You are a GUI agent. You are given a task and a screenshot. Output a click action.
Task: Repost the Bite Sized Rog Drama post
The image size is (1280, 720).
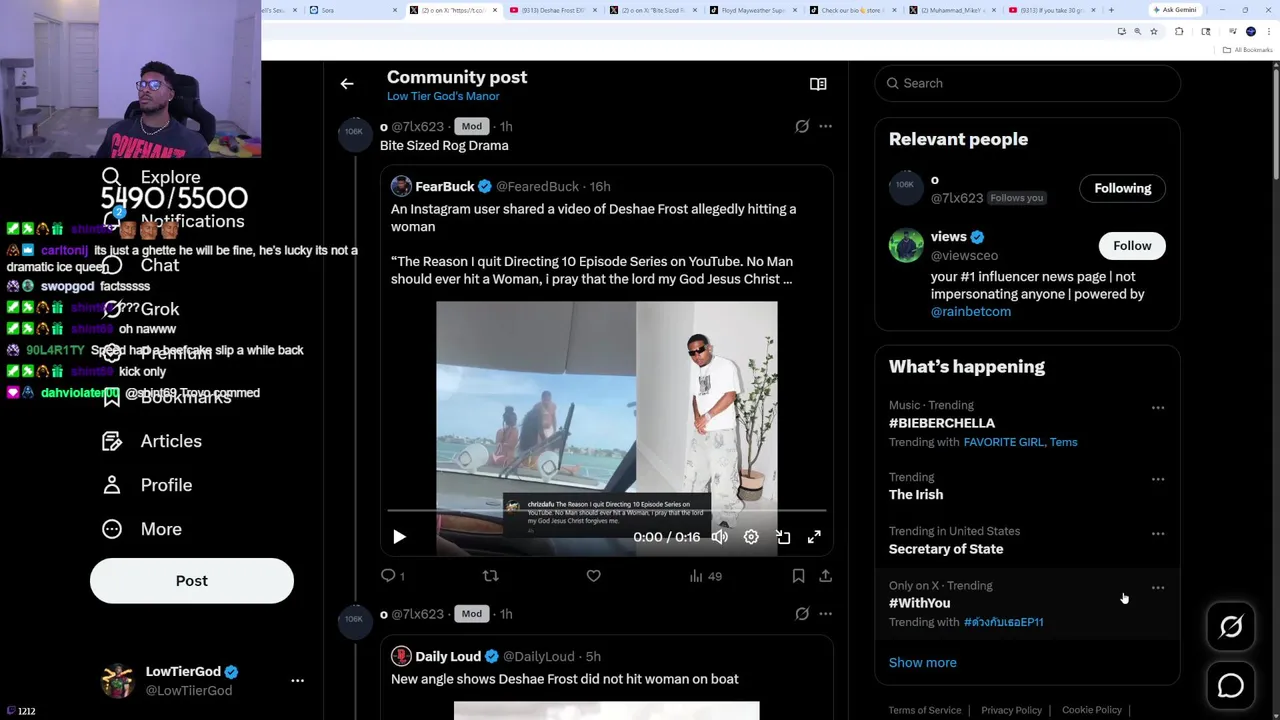(490, 576)
